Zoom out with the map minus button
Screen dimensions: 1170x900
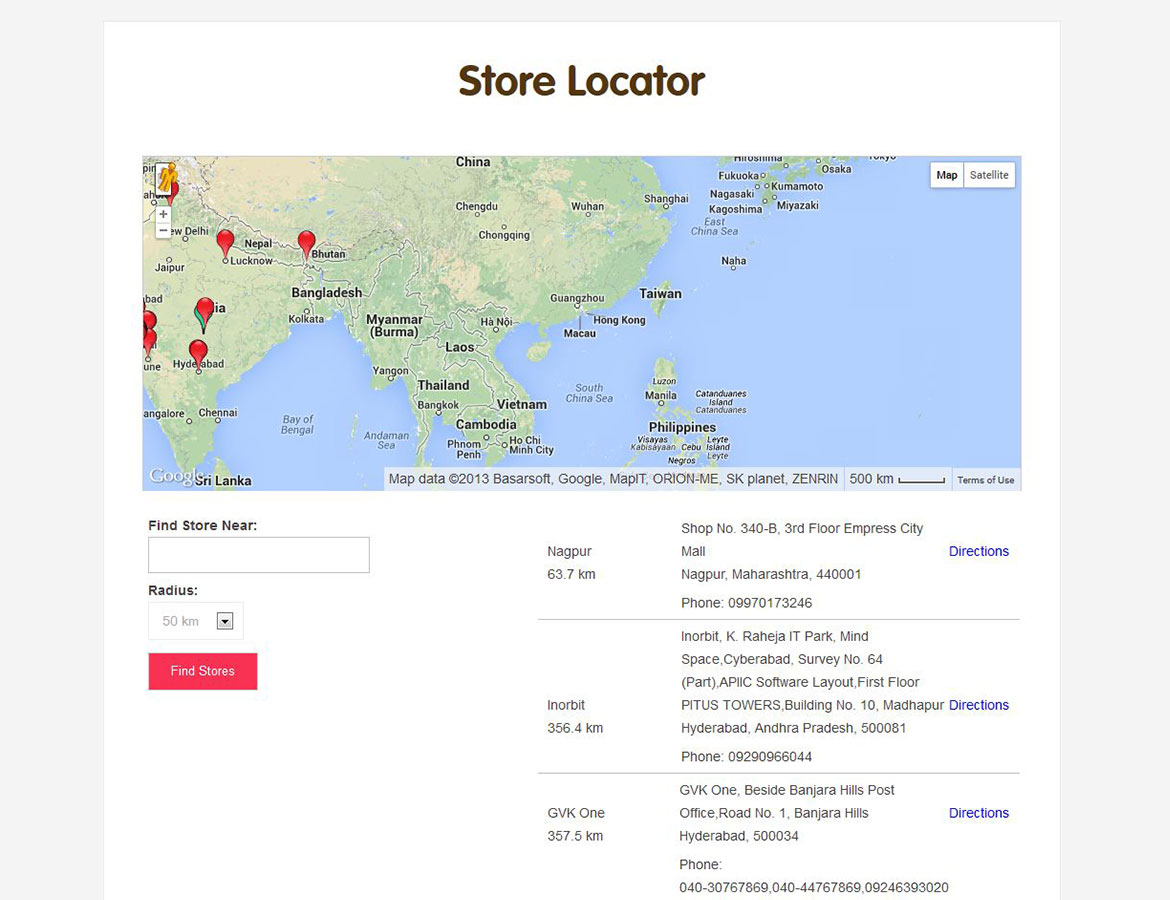(163, 230)
